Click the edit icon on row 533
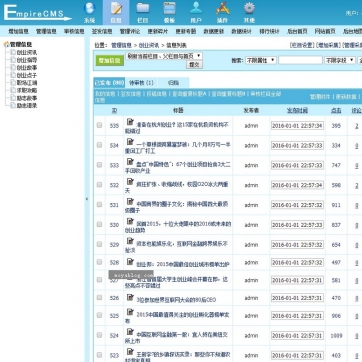Screen dimensions: 362x362 coord(130,162)
